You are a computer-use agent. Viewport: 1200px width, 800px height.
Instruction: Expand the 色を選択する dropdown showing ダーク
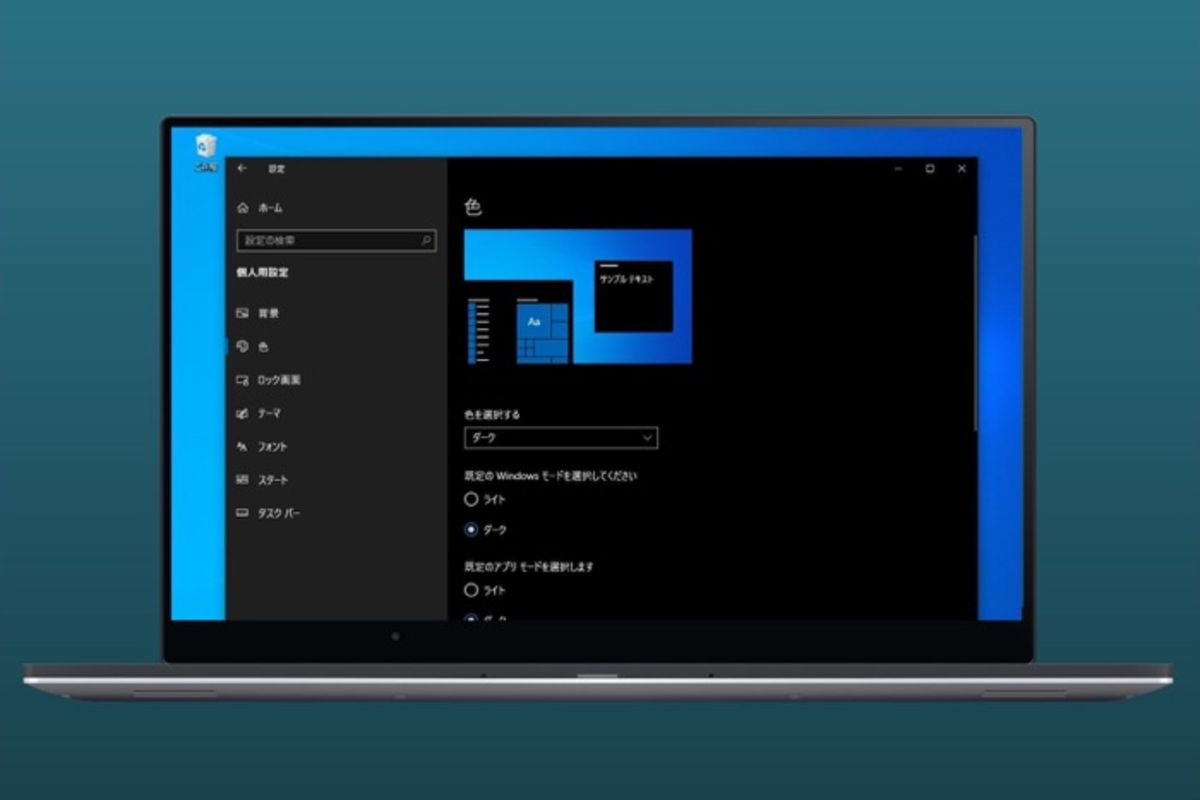pyautogui.click(x=561, y=438)
